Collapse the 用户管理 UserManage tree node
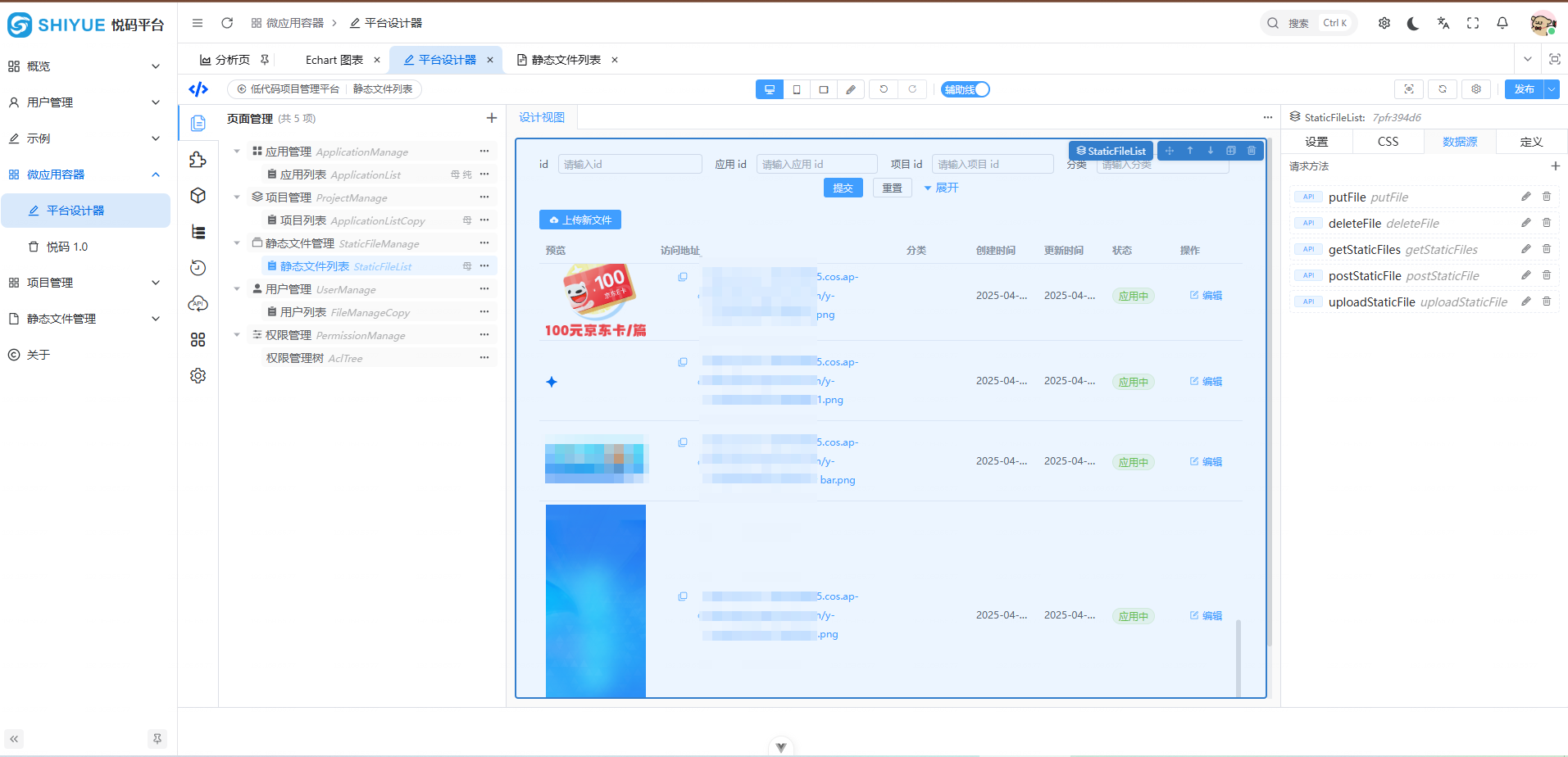The height and width of the screenshot is (757, 1568). click(237, 289)
